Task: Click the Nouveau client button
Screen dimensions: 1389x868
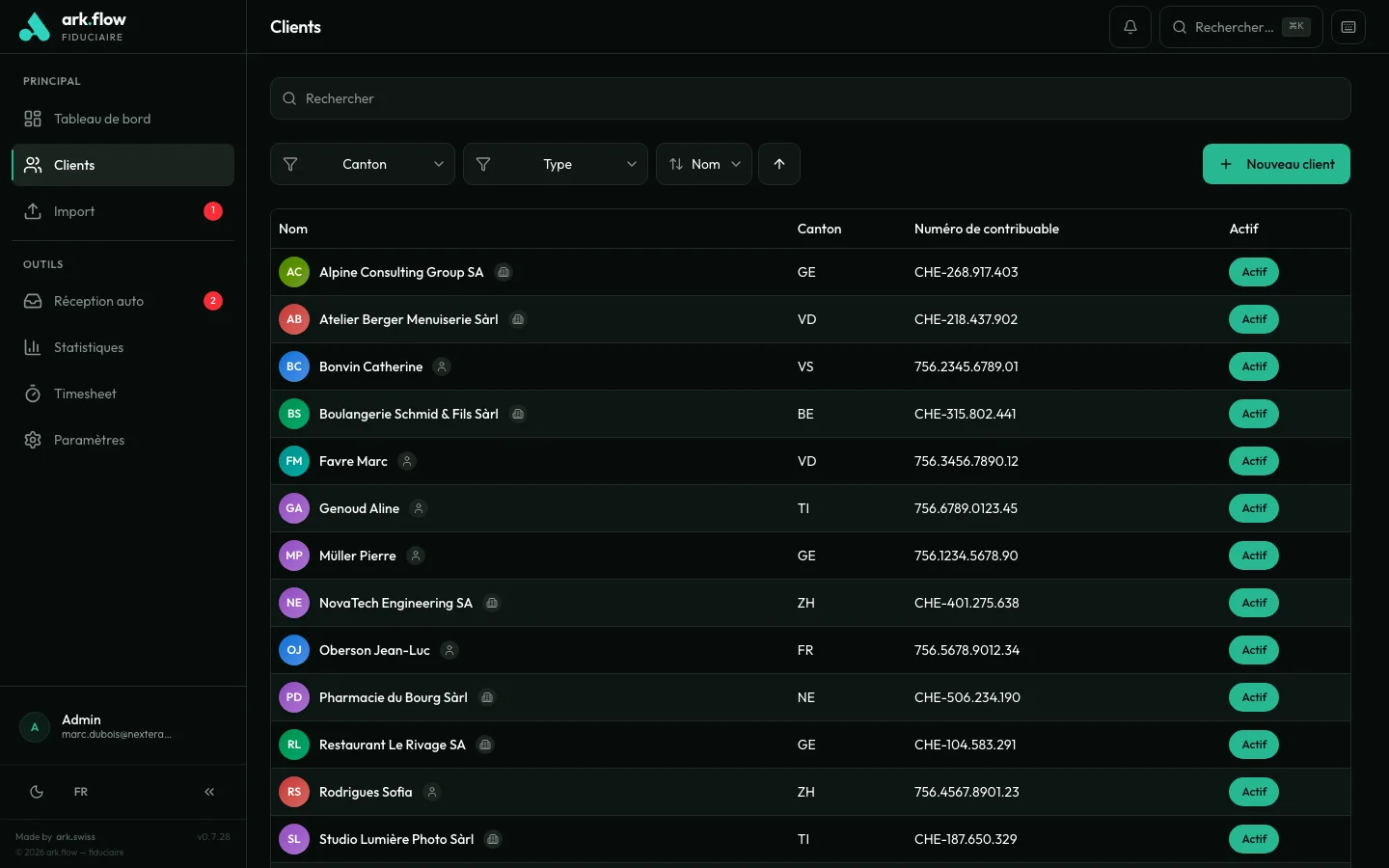Action: point(1276,164)
